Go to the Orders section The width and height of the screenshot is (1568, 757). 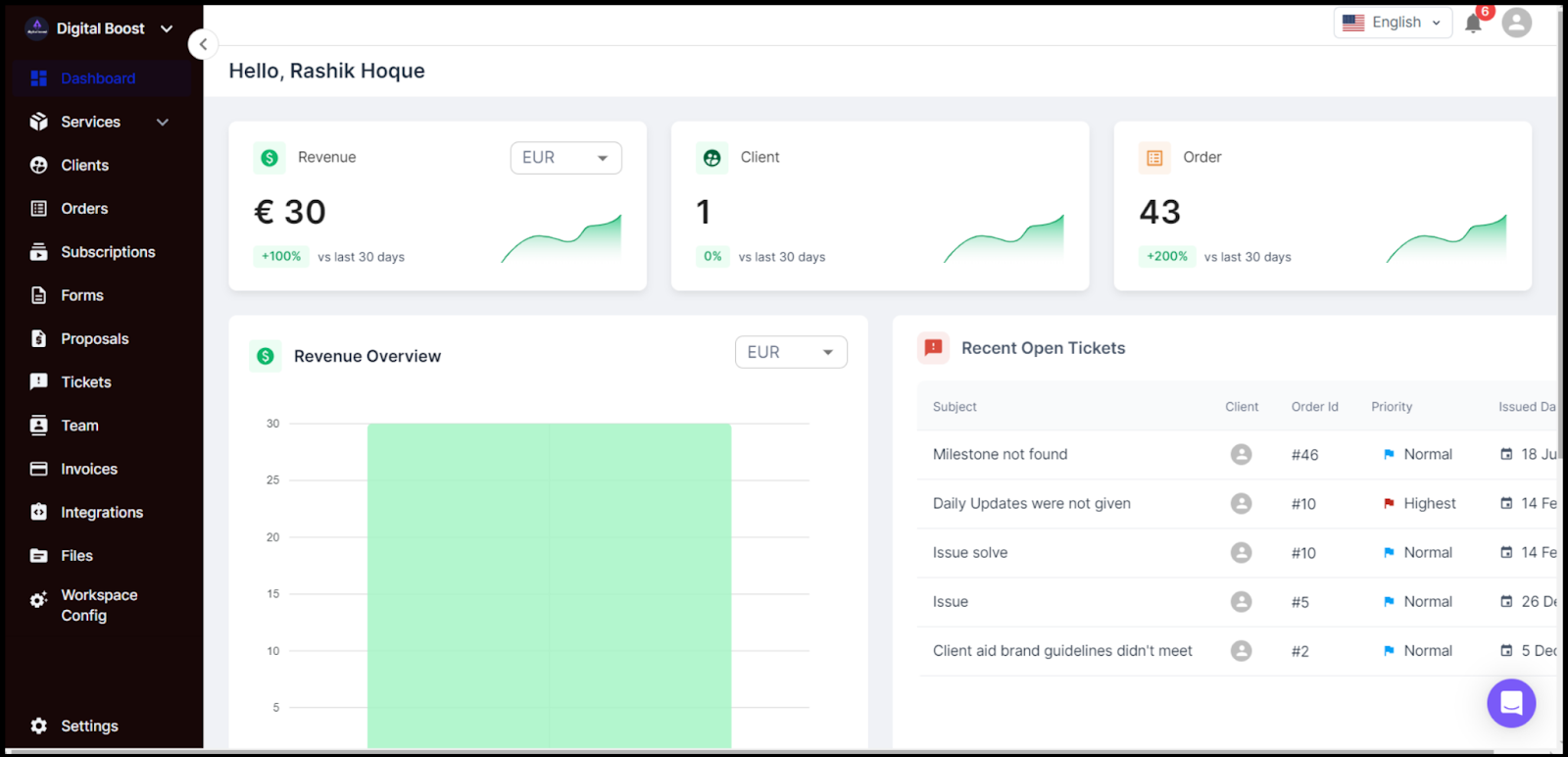tap(84, 208)
